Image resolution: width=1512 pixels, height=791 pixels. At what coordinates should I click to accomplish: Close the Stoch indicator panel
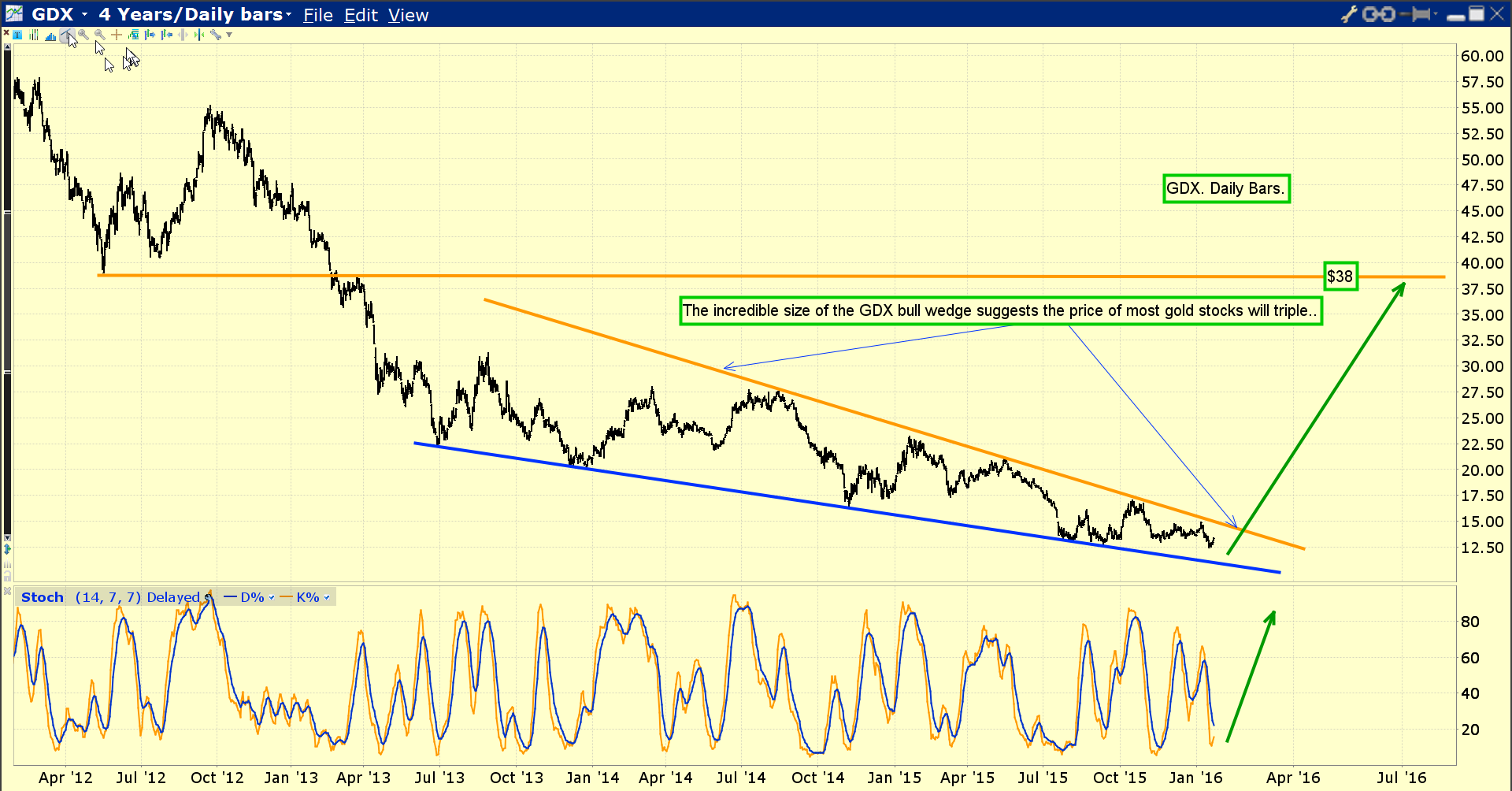click(7, 591)
